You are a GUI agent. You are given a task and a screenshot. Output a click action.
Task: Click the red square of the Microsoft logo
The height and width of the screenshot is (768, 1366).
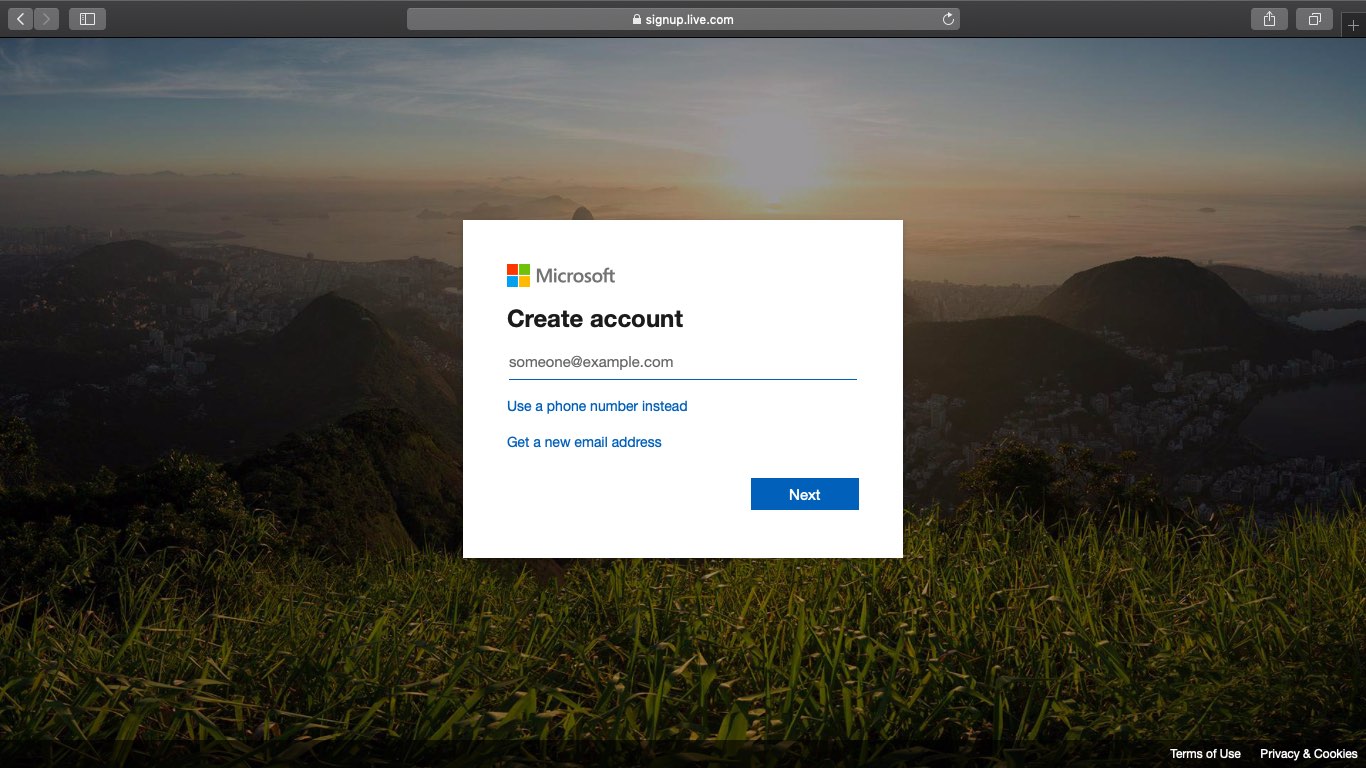(511, 269)
